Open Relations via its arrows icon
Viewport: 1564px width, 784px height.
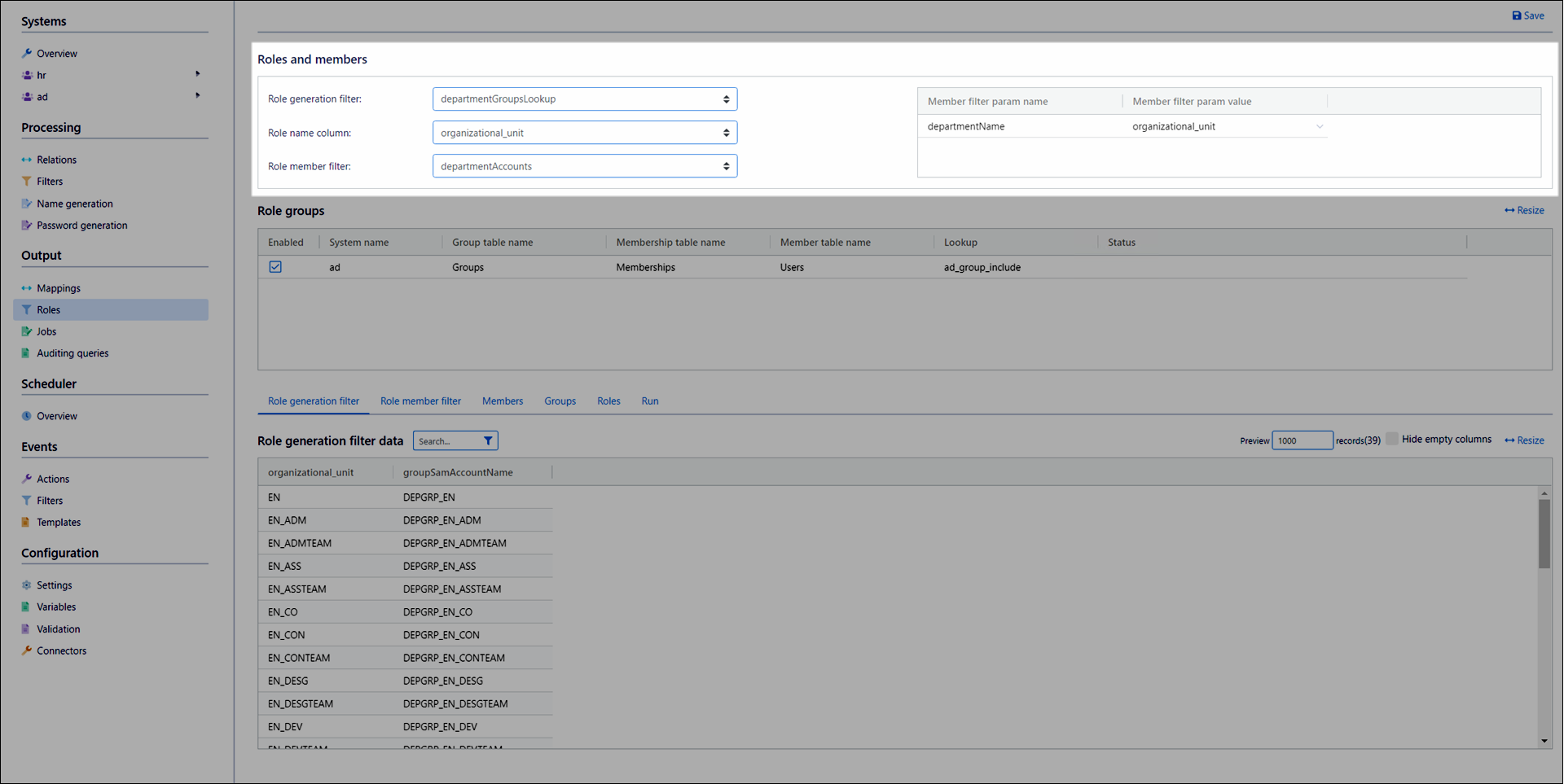point(27,160)
